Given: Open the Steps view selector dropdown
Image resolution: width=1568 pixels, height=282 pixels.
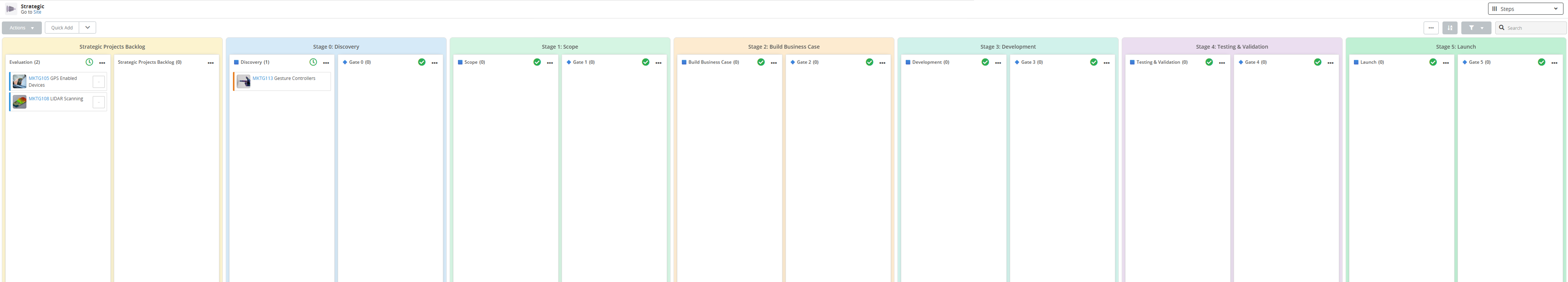Looking at the screenshot, I should [x=1525, y=9].
